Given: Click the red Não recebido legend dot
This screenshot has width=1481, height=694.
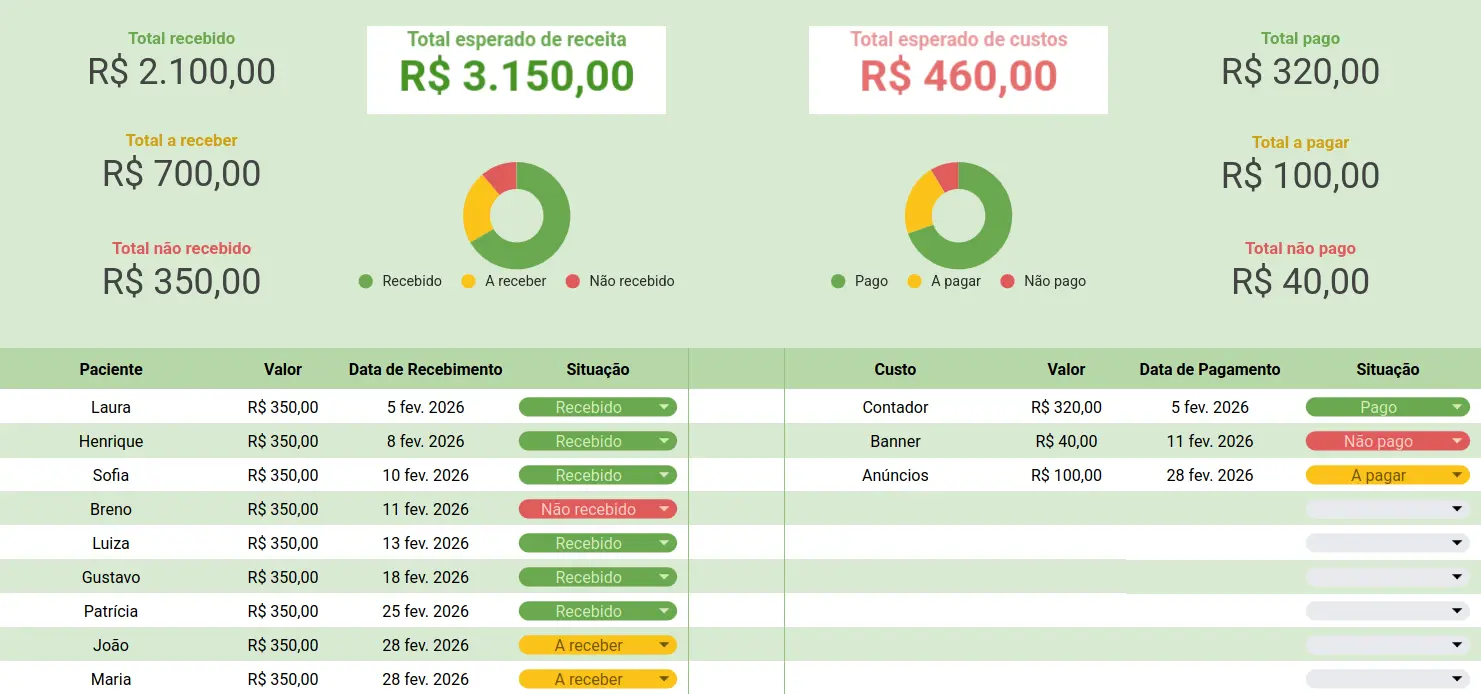Looking at the screenshot, I should [573, 281].
